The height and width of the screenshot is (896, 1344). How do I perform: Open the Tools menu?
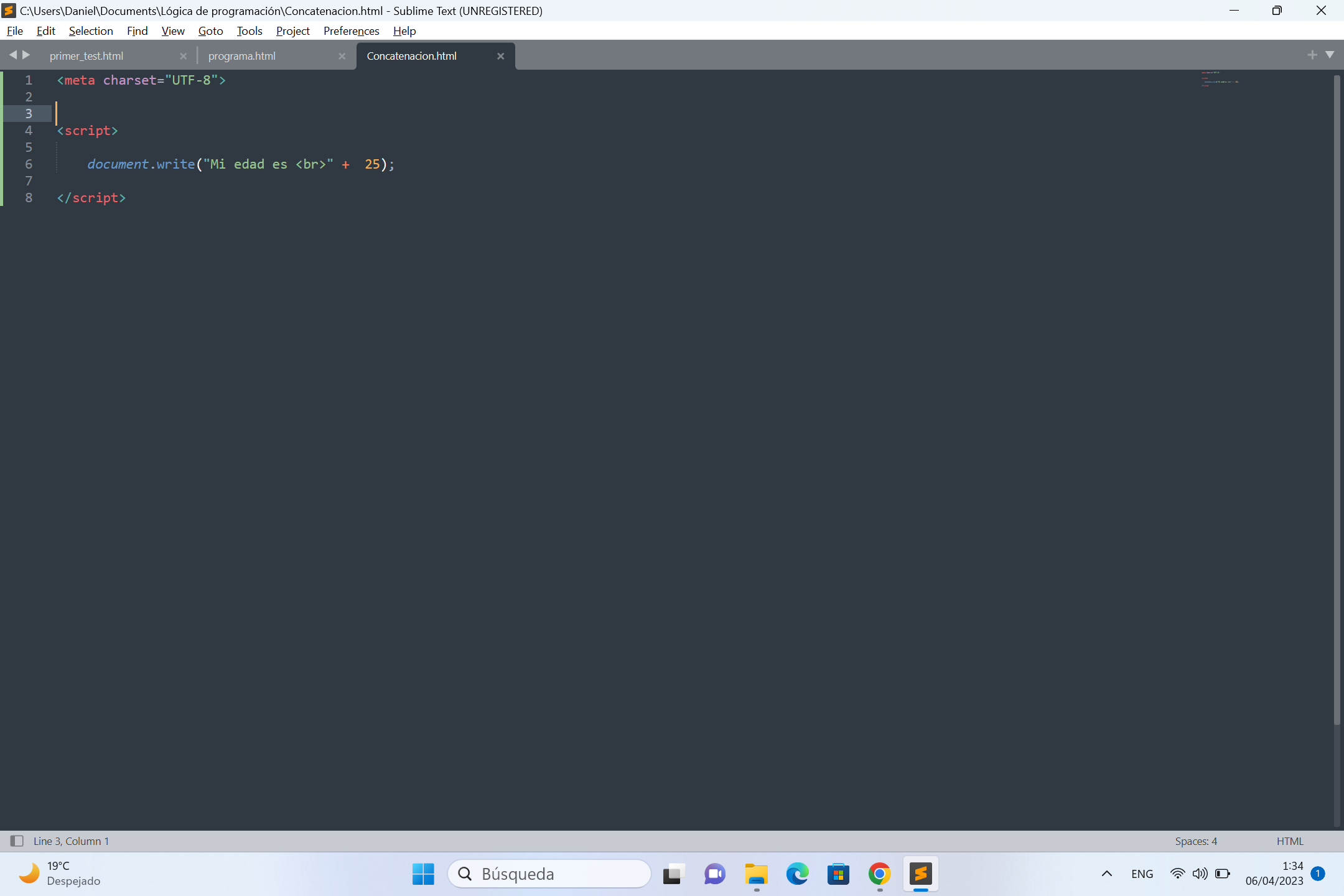click(x=250, y=30)
